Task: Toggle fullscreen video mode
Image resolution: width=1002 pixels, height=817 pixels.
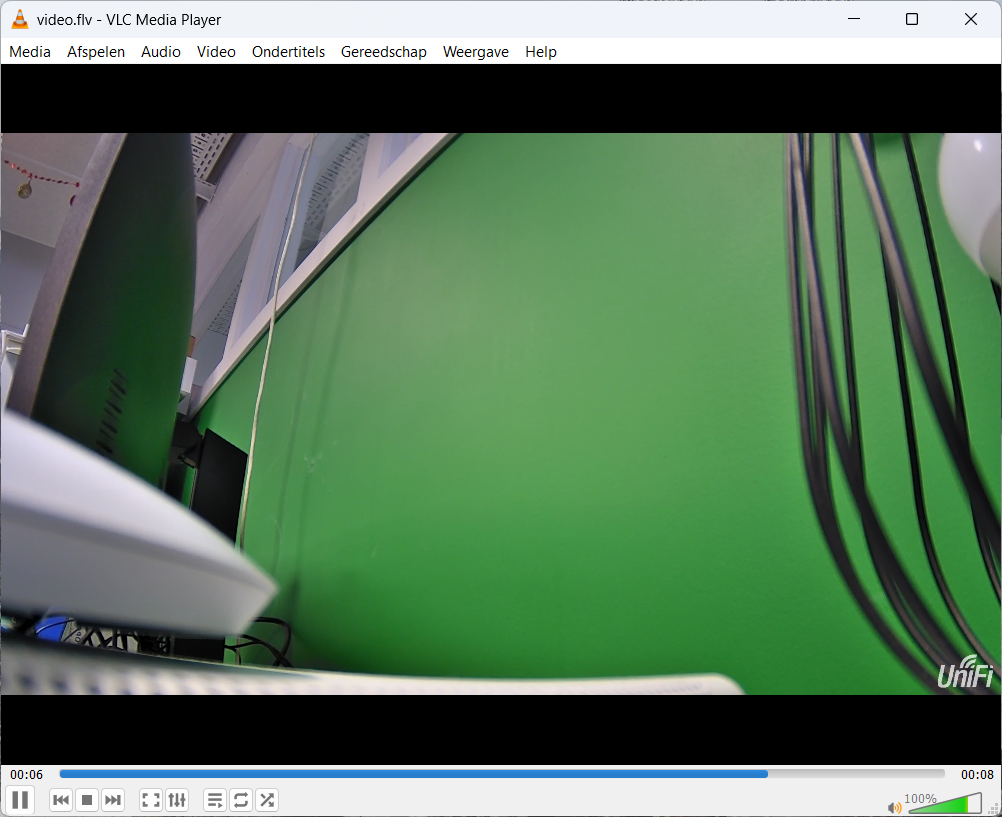Action: [151, 800]
